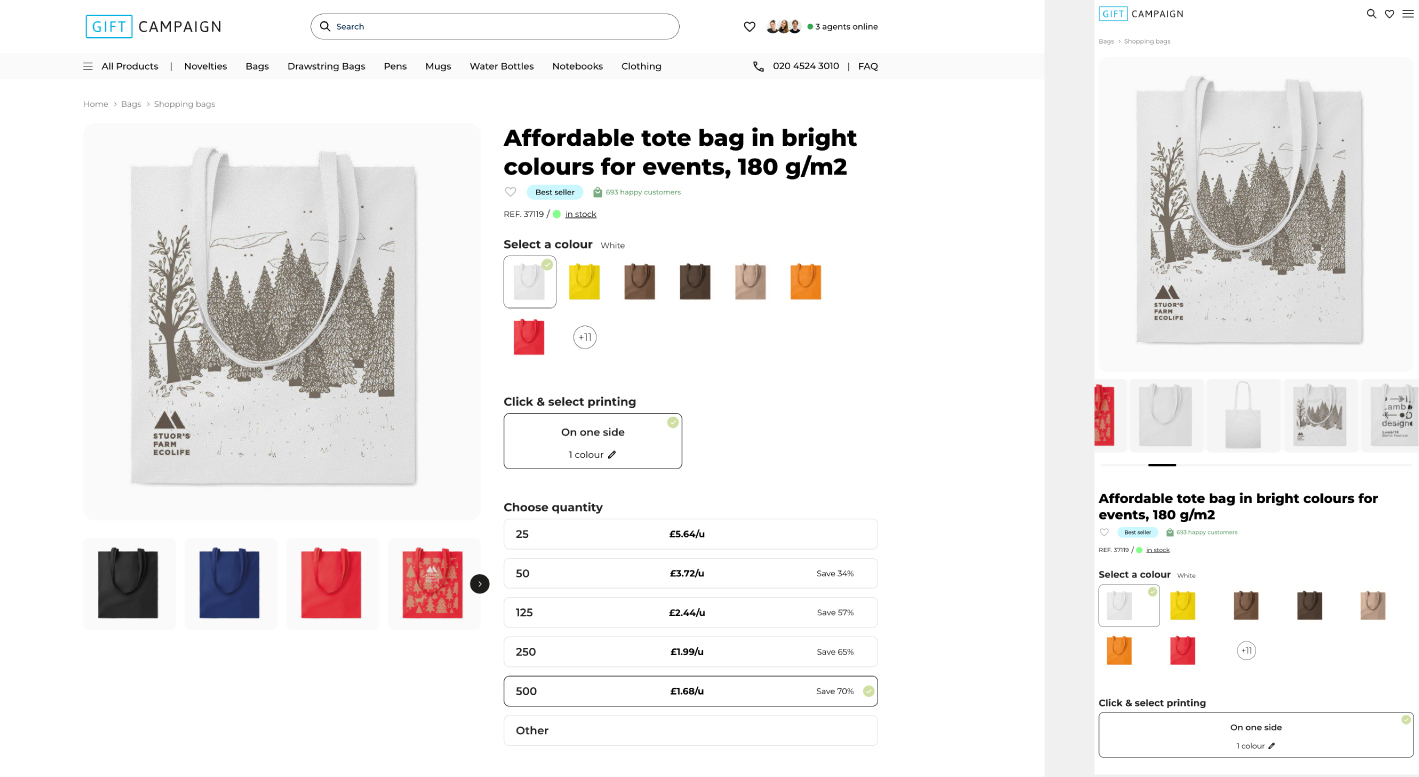
Task: Open the hamburger menu in mobile header
Action: point(1407,14)
